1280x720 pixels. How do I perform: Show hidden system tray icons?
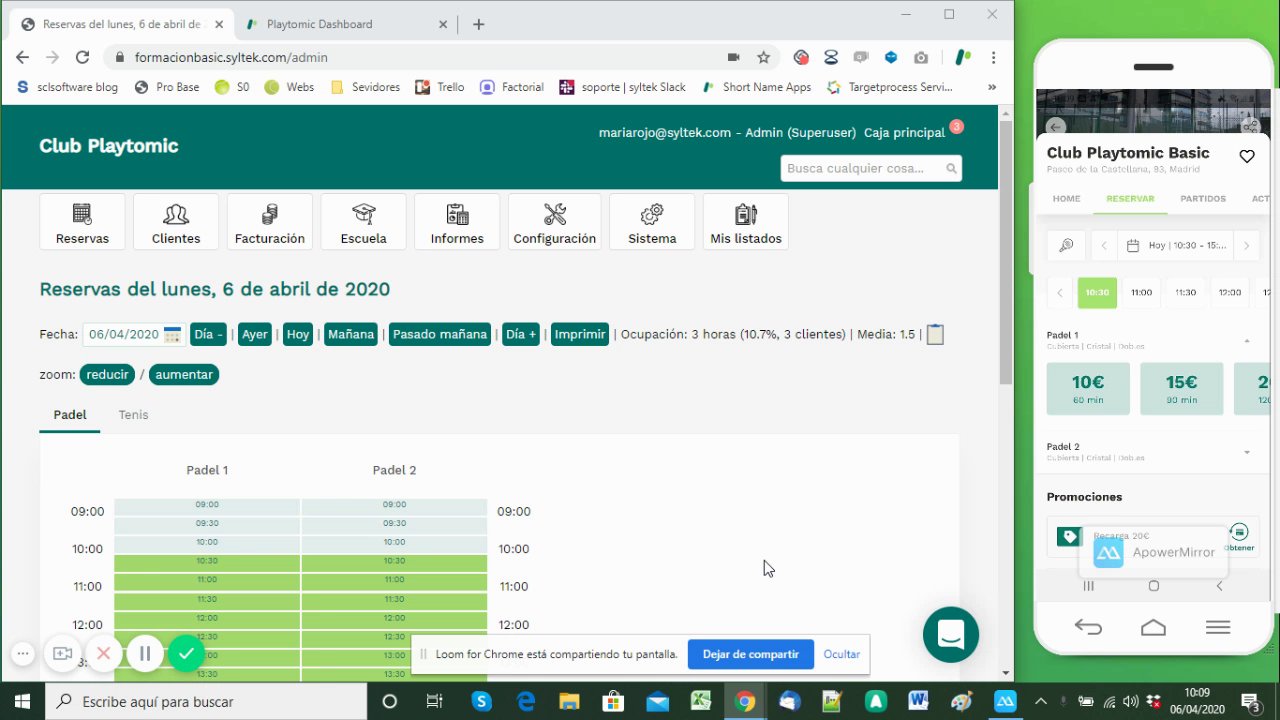(x=1041, y=701)
